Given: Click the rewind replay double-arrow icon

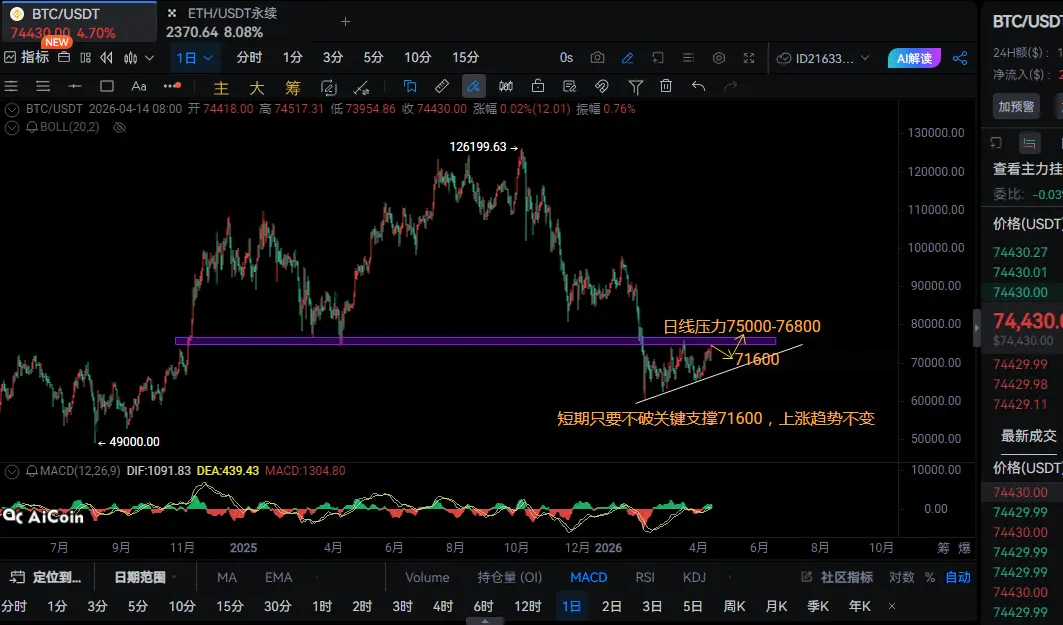Looking at the screenshot, I should pos(106,58).
